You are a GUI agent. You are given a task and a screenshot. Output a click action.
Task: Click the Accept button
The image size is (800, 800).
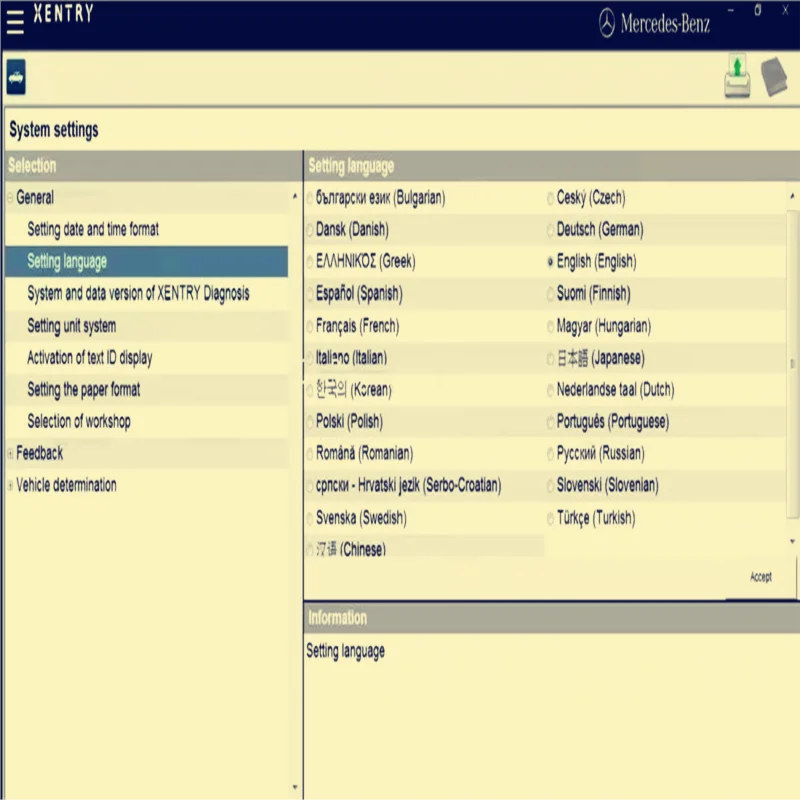pyautogui.click(x=760, y=577)
